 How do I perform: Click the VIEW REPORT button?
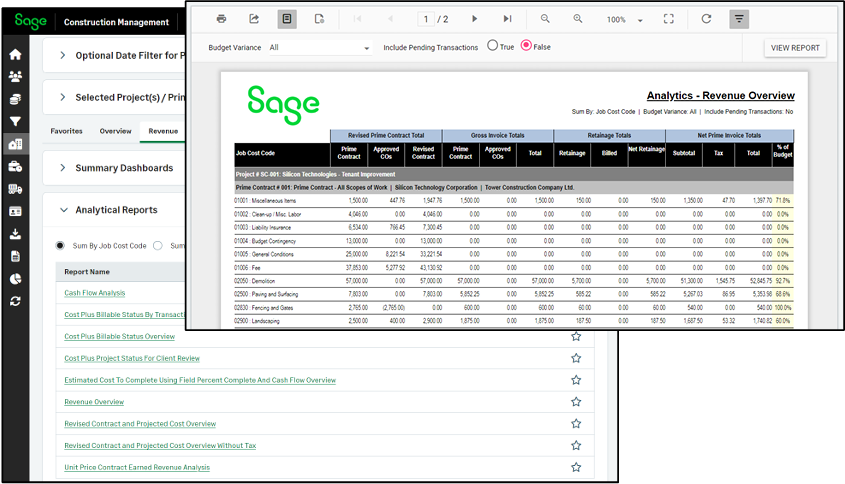coord(795,48)
